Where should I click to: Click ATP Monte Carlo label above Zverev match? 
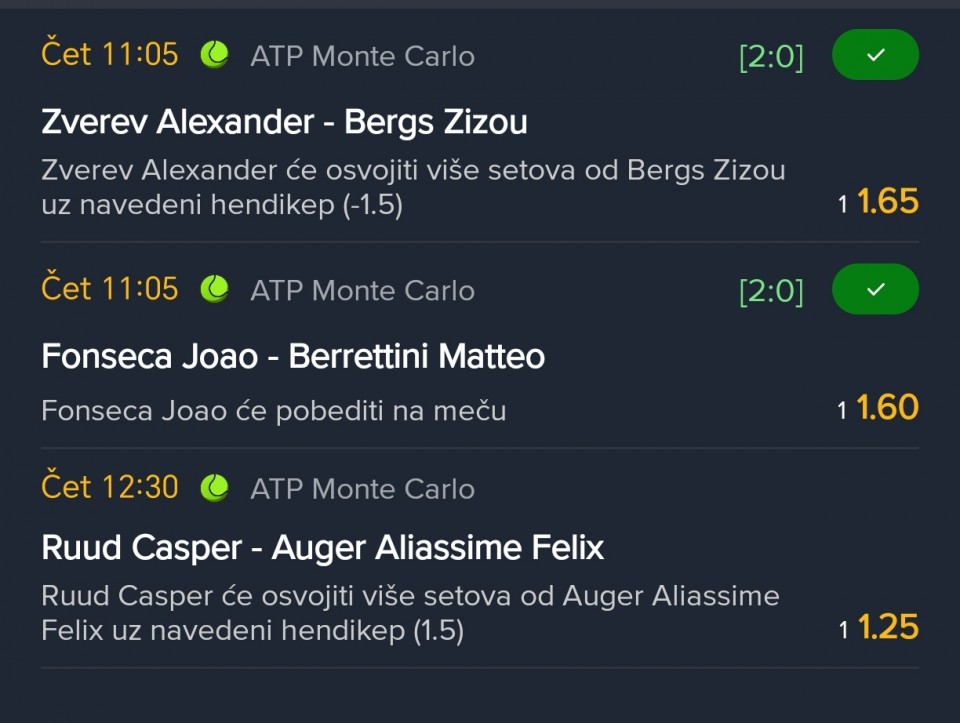click(x=362, y=56)
